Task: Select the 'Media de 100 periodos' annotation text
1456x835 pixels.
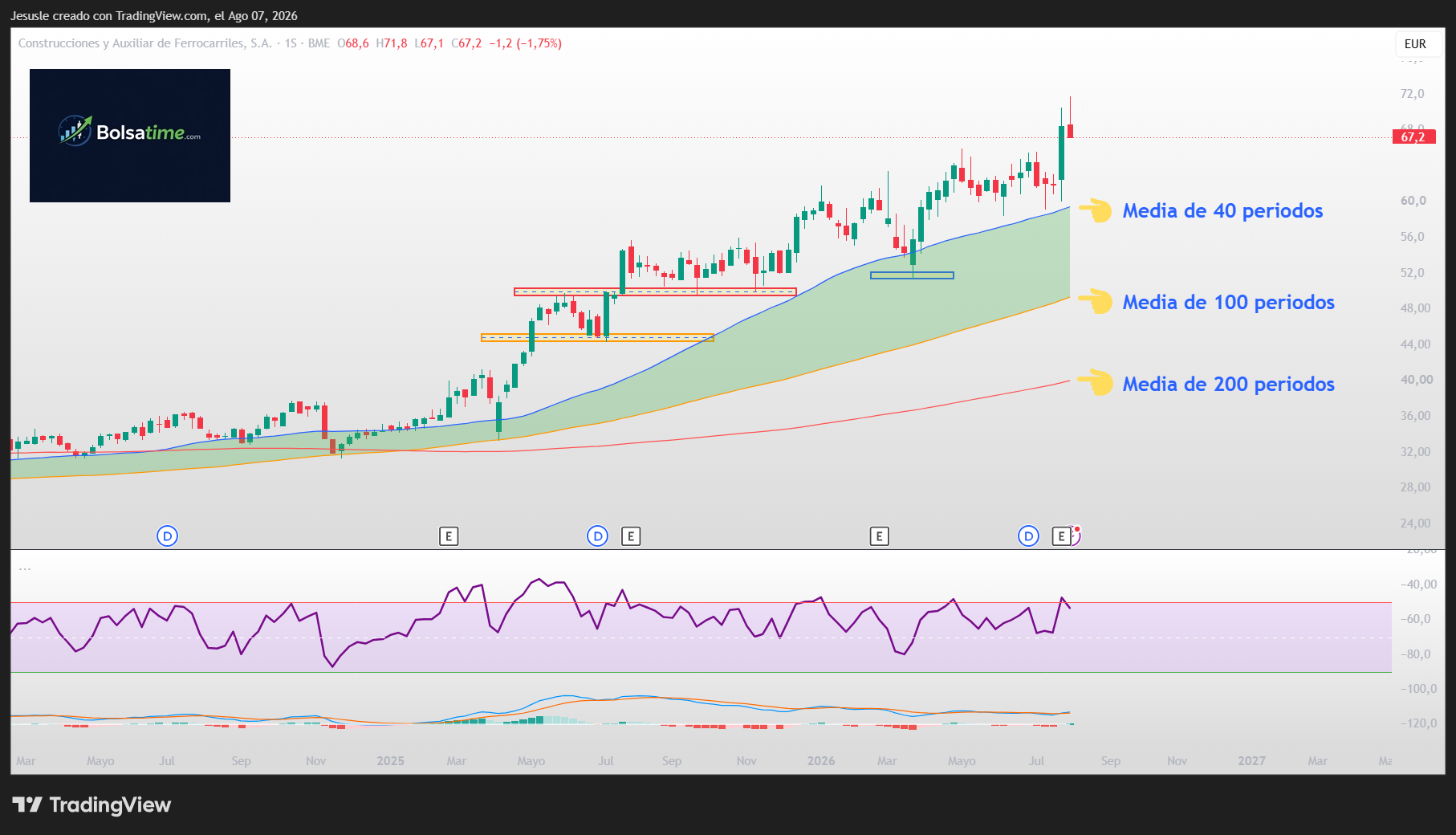Action: [1228, 303]
